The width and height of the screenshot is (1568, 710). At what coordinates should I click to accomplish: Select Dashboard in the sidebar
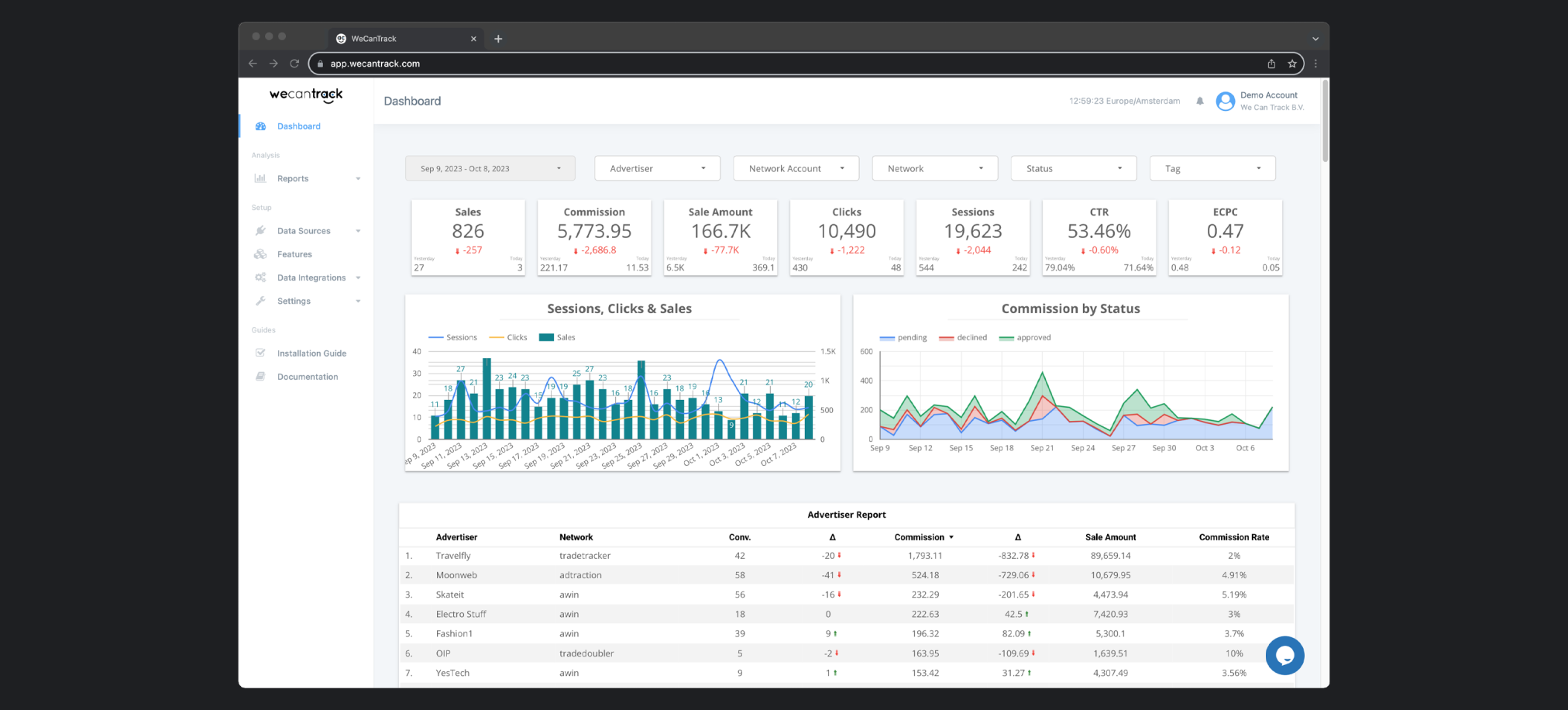[x=299, y=126]
